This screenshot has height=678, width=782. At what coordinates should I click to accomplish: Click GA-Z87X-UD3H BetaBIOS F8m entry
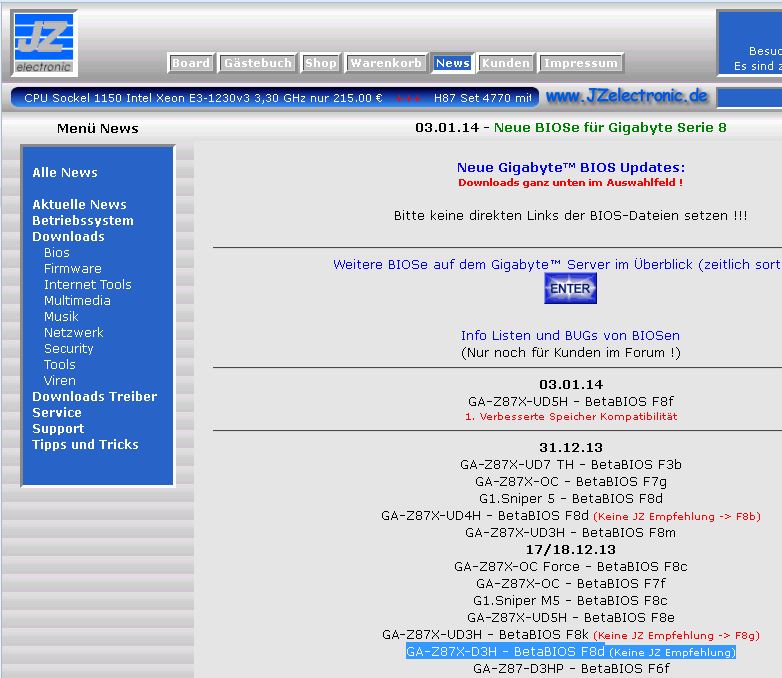pos(571,532)
